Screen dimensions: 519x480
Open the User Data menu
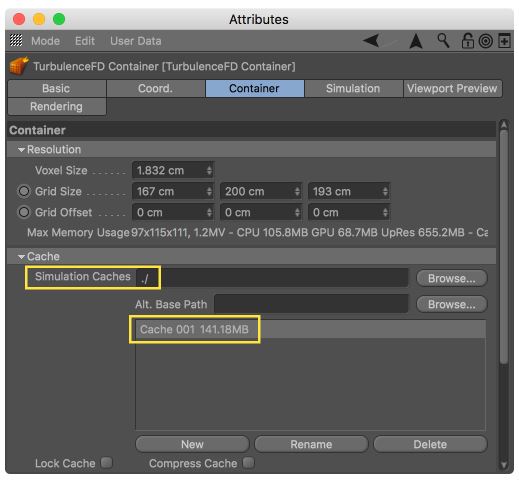tap(135, 41)
